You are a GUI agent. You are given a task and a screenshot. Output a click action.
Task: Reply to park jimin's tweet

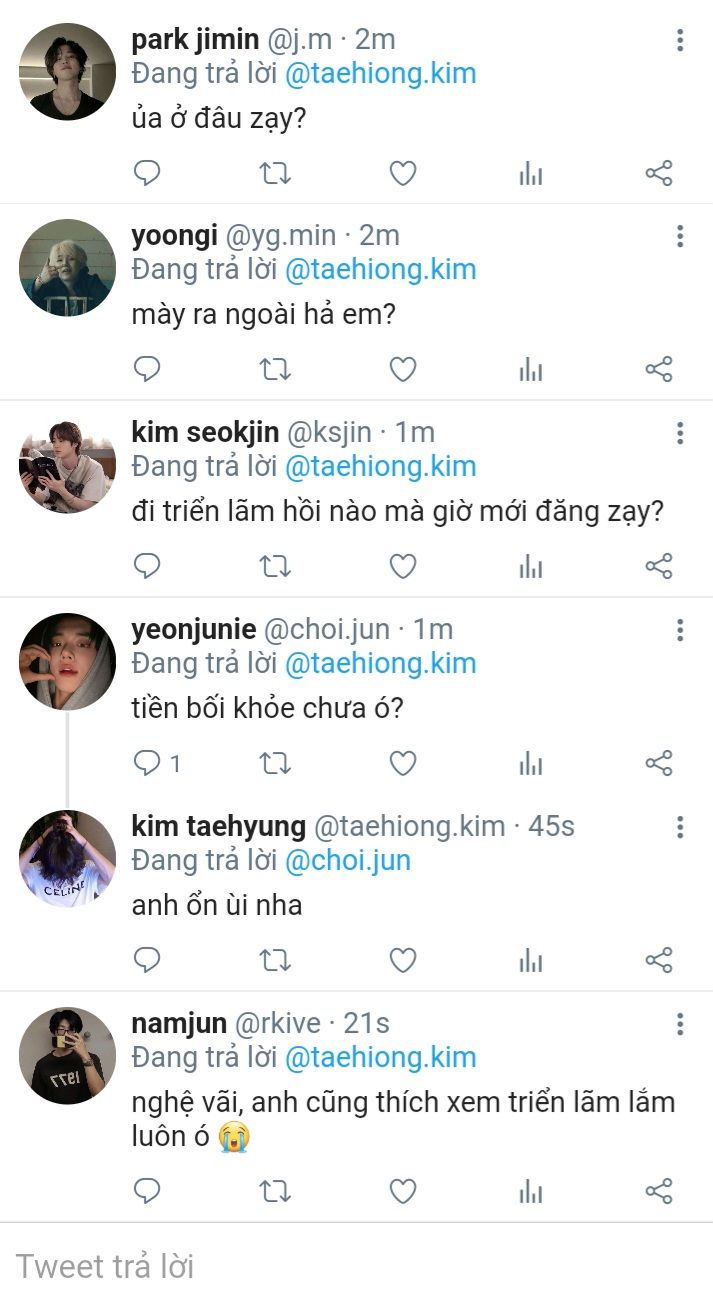[147, 174]
